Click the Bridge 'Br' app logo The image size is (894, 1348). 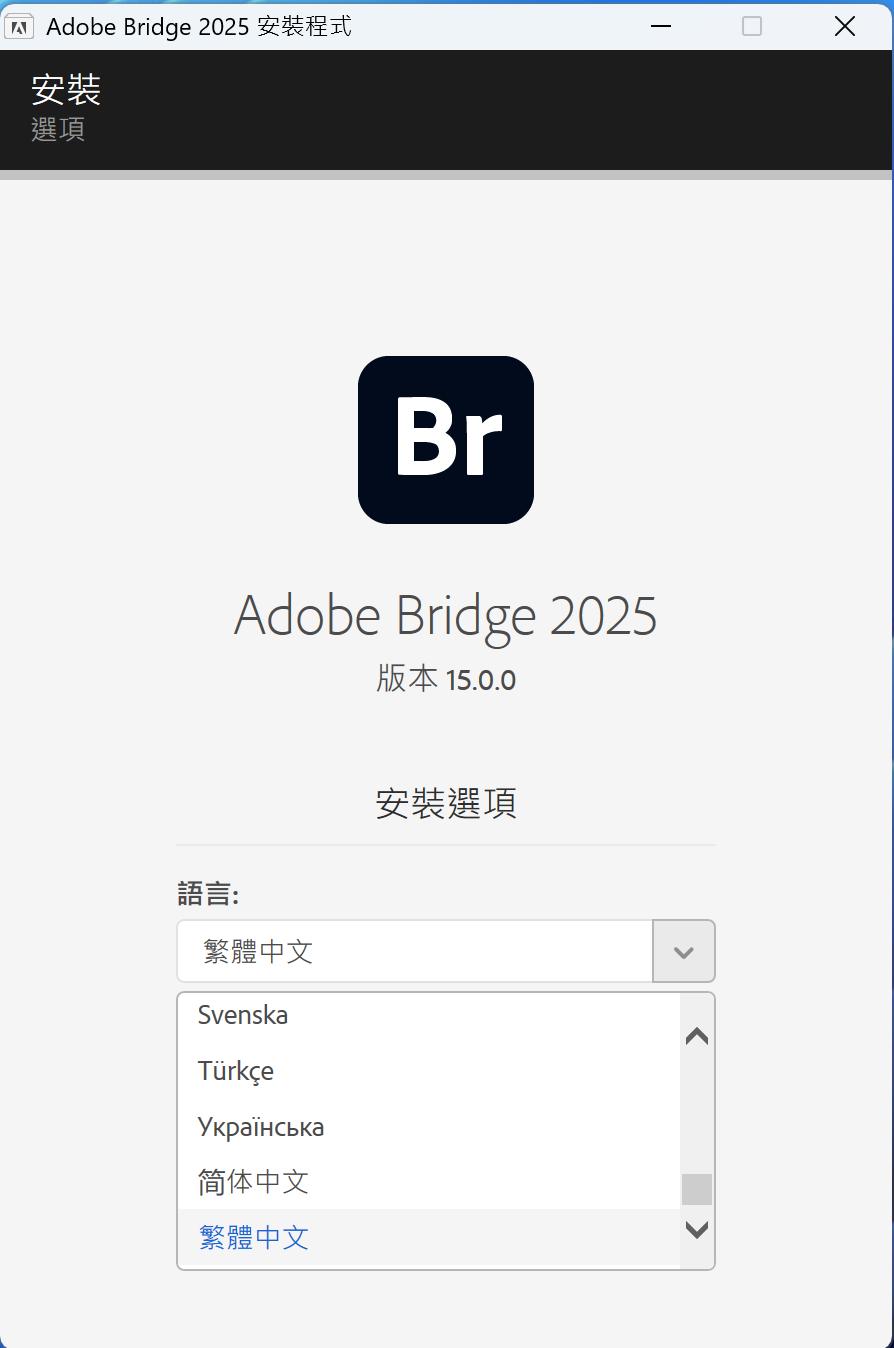click(x=446, y=440)
